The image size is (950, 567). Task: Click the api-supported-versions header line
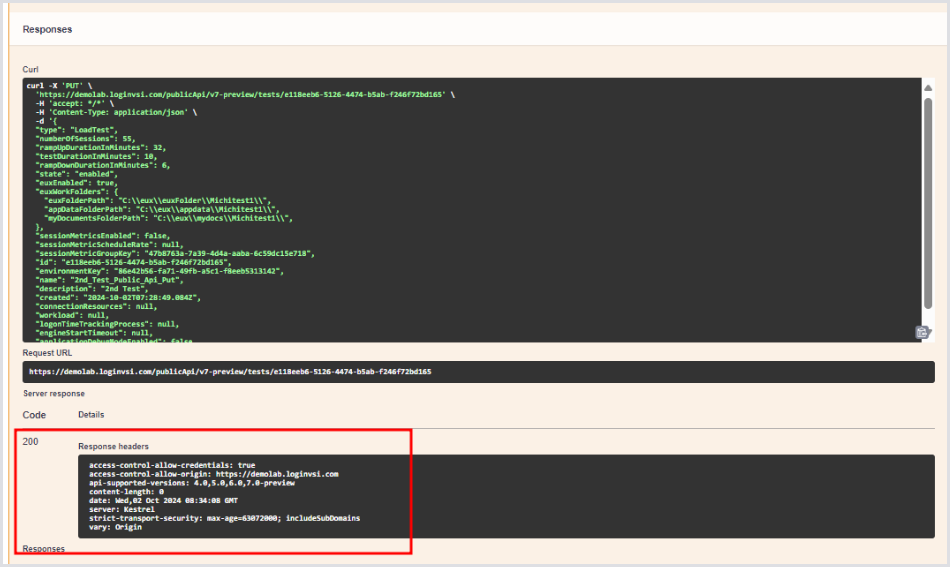coord(191,483)
